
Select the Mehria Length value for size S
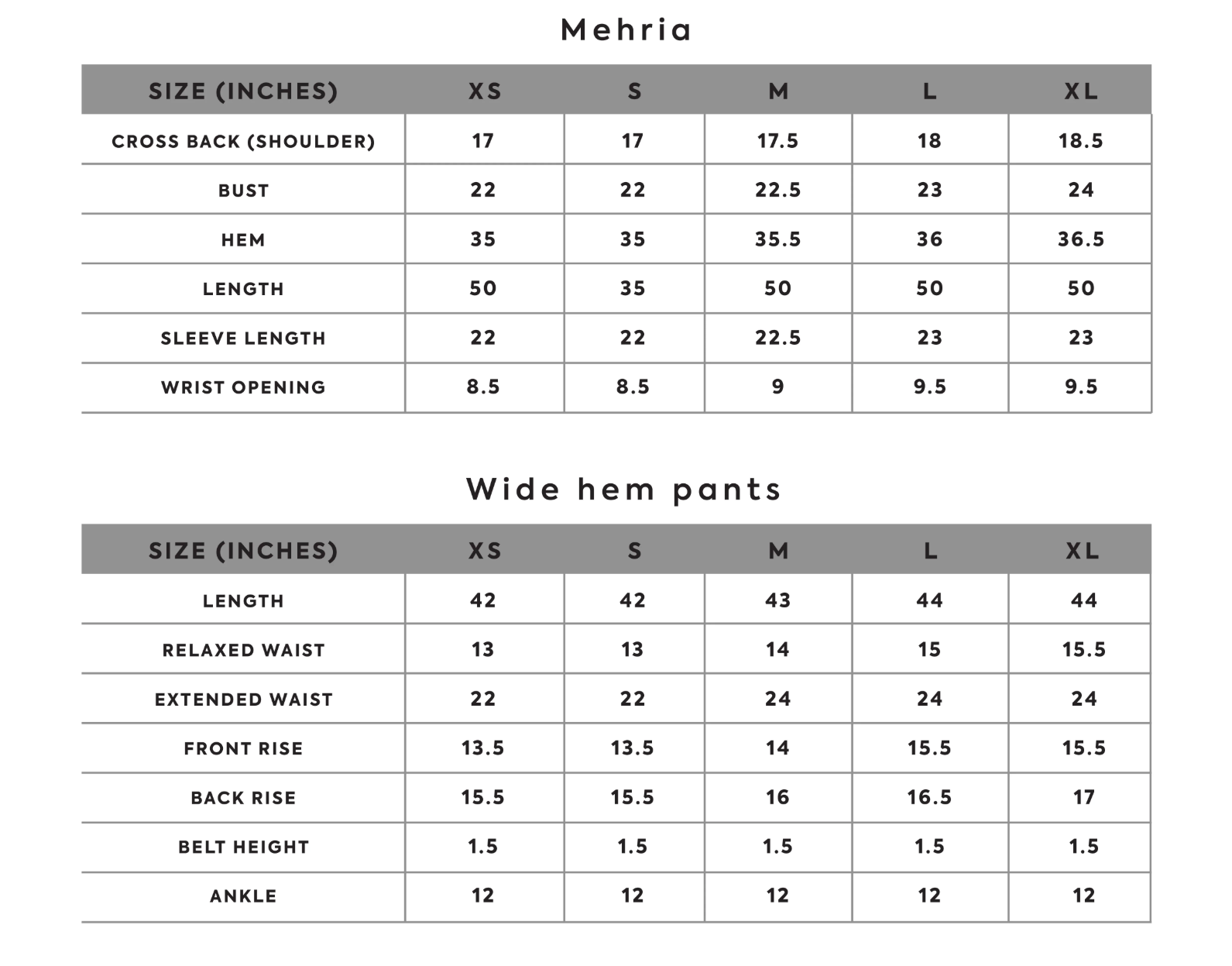tap(633, 288)
